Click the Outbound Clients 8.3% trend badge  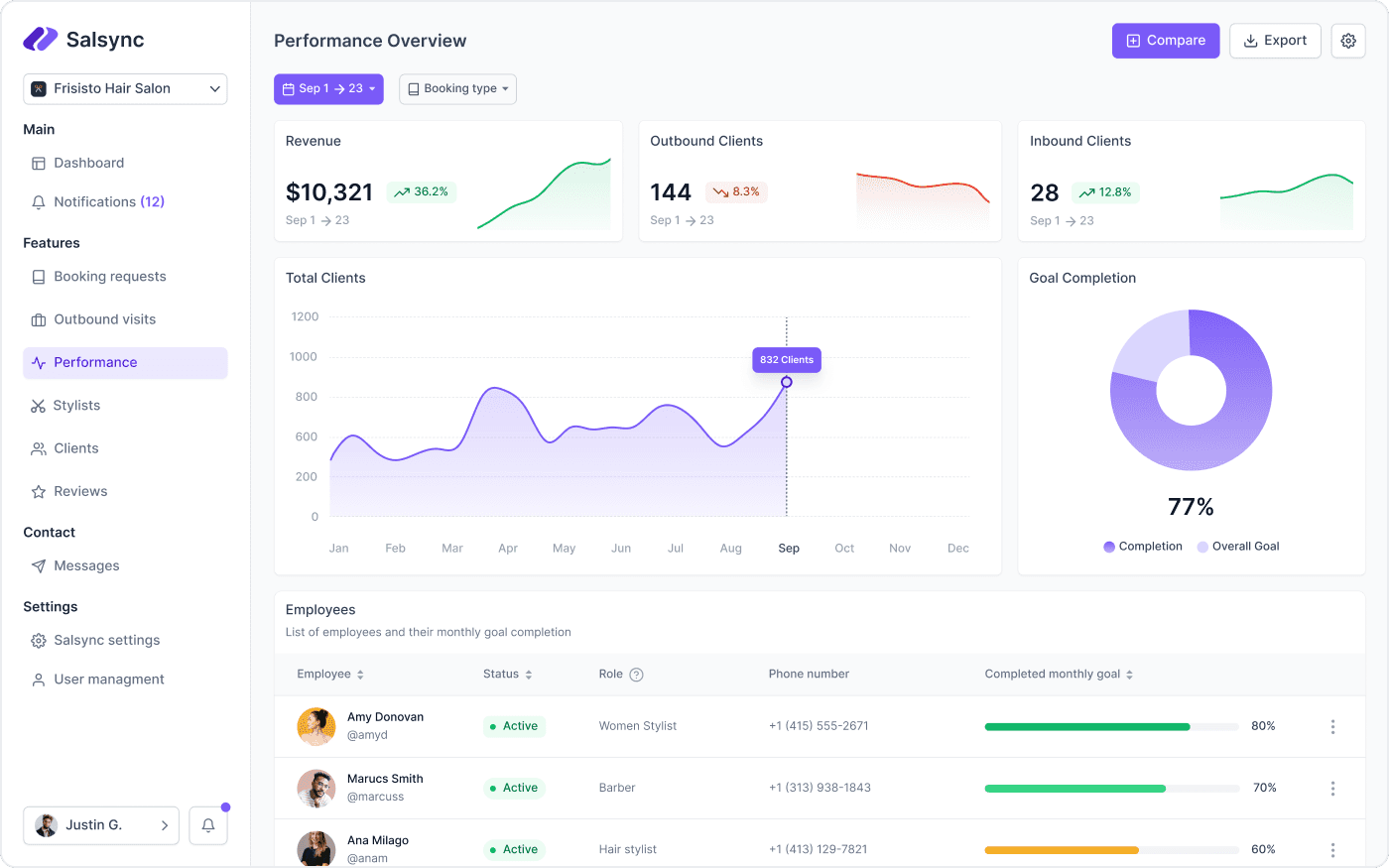(736, 191)
